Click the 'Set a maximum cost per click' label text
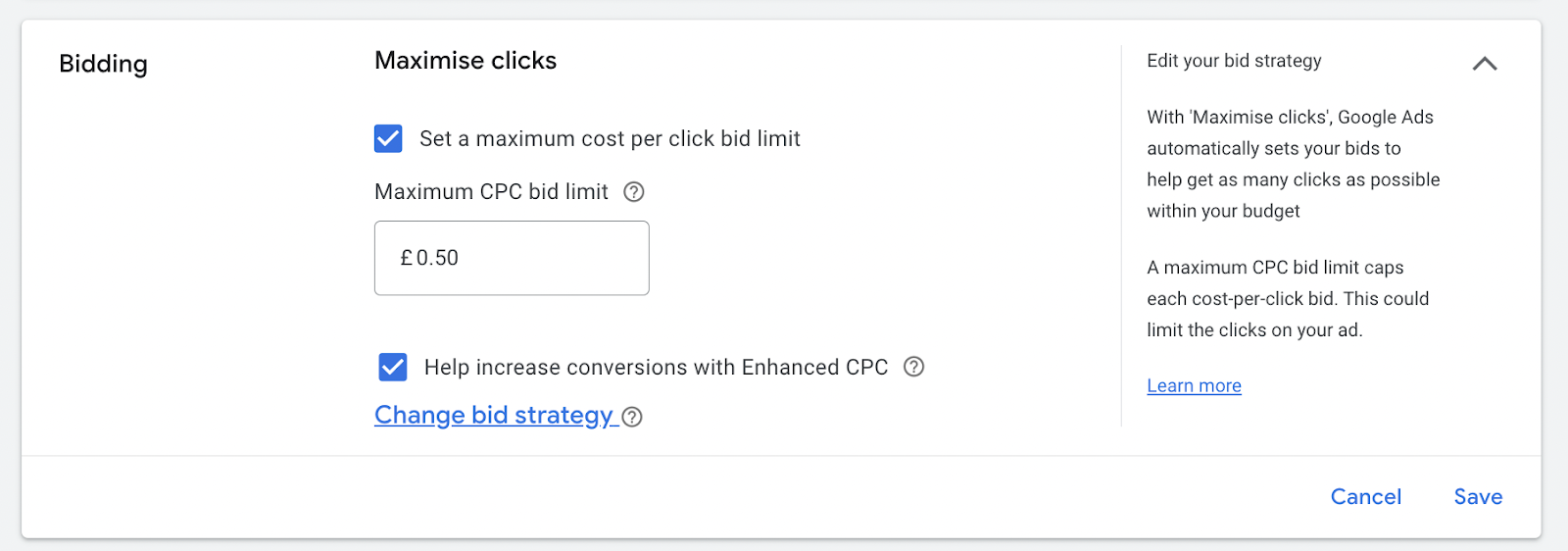 pos(610,139)
